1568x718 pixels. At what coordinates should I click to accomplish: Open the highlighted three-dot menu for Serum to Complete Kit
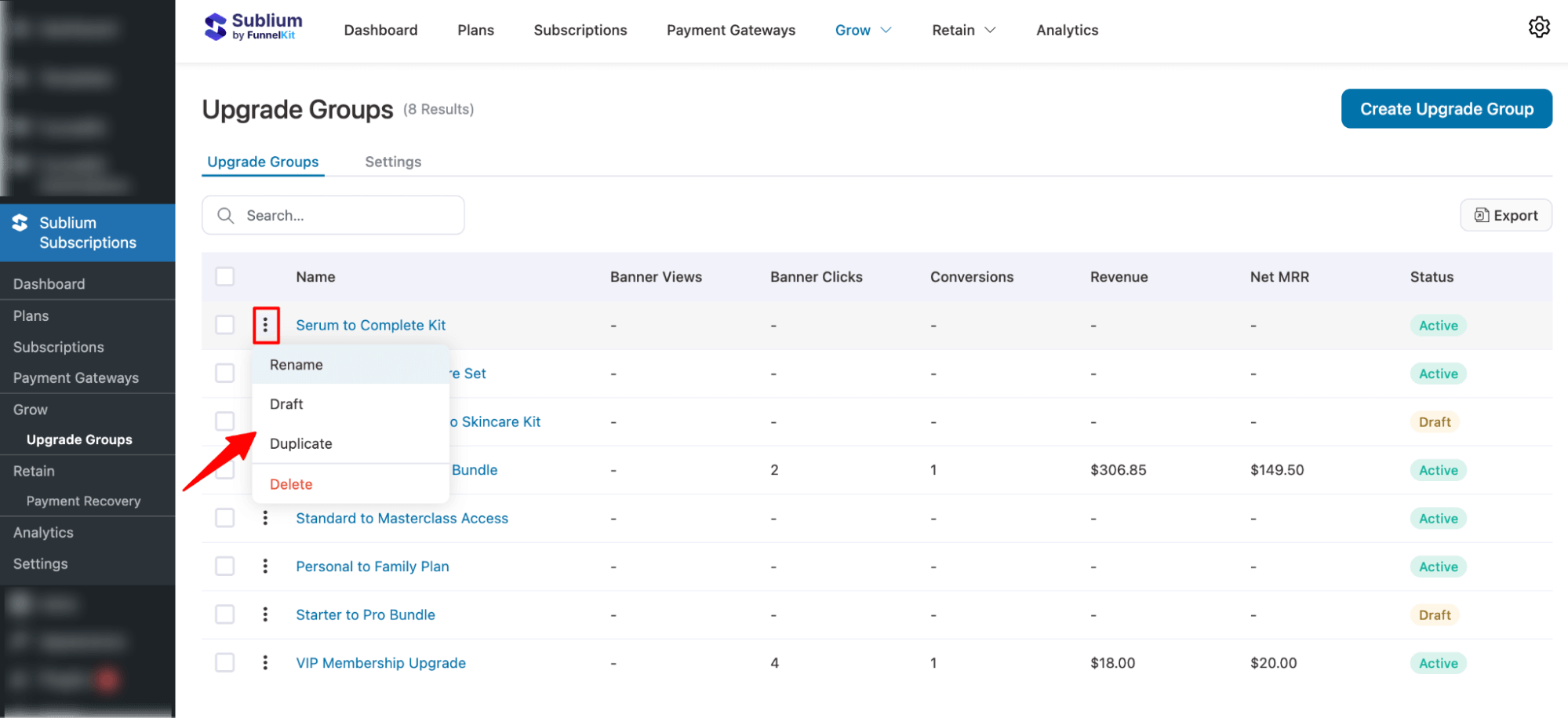click(266, 325)
